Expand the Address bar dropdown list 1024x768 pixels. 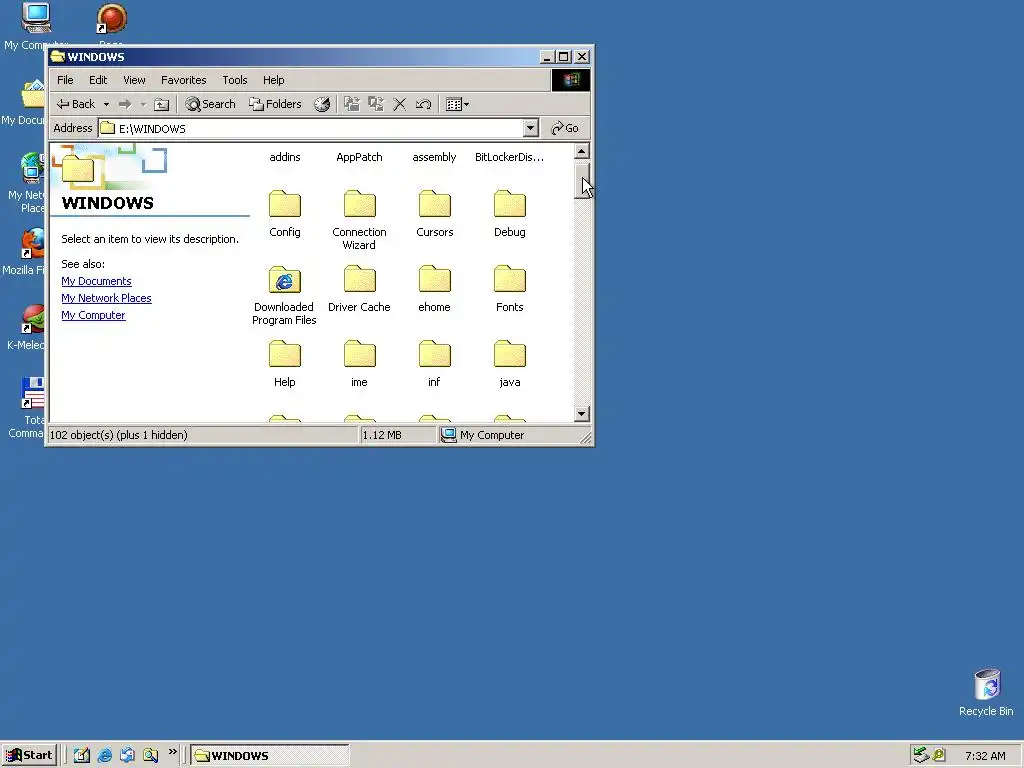[531, 128]
